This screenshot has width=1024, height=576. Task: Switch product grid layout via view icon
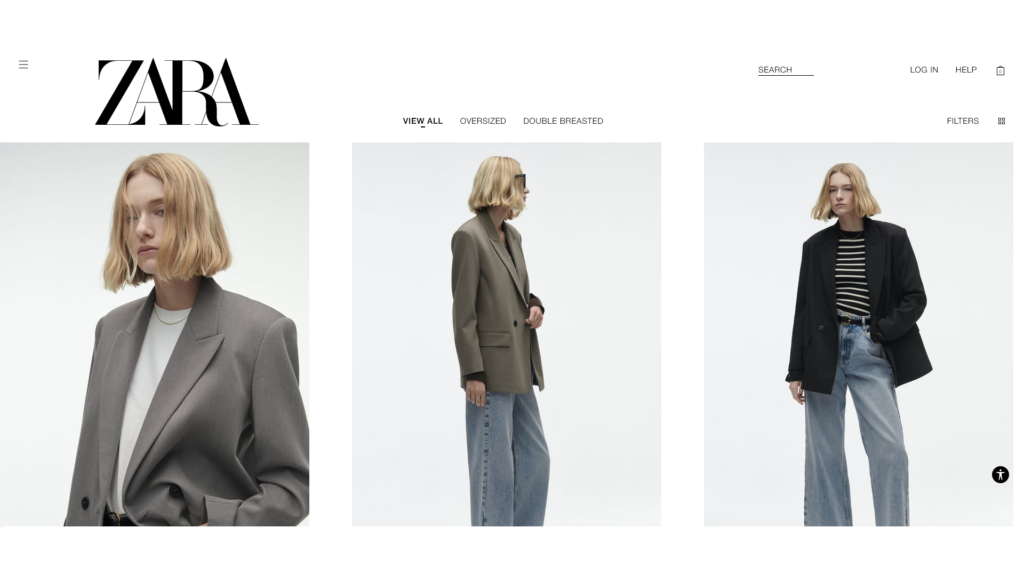click(x=1001, y=121)
